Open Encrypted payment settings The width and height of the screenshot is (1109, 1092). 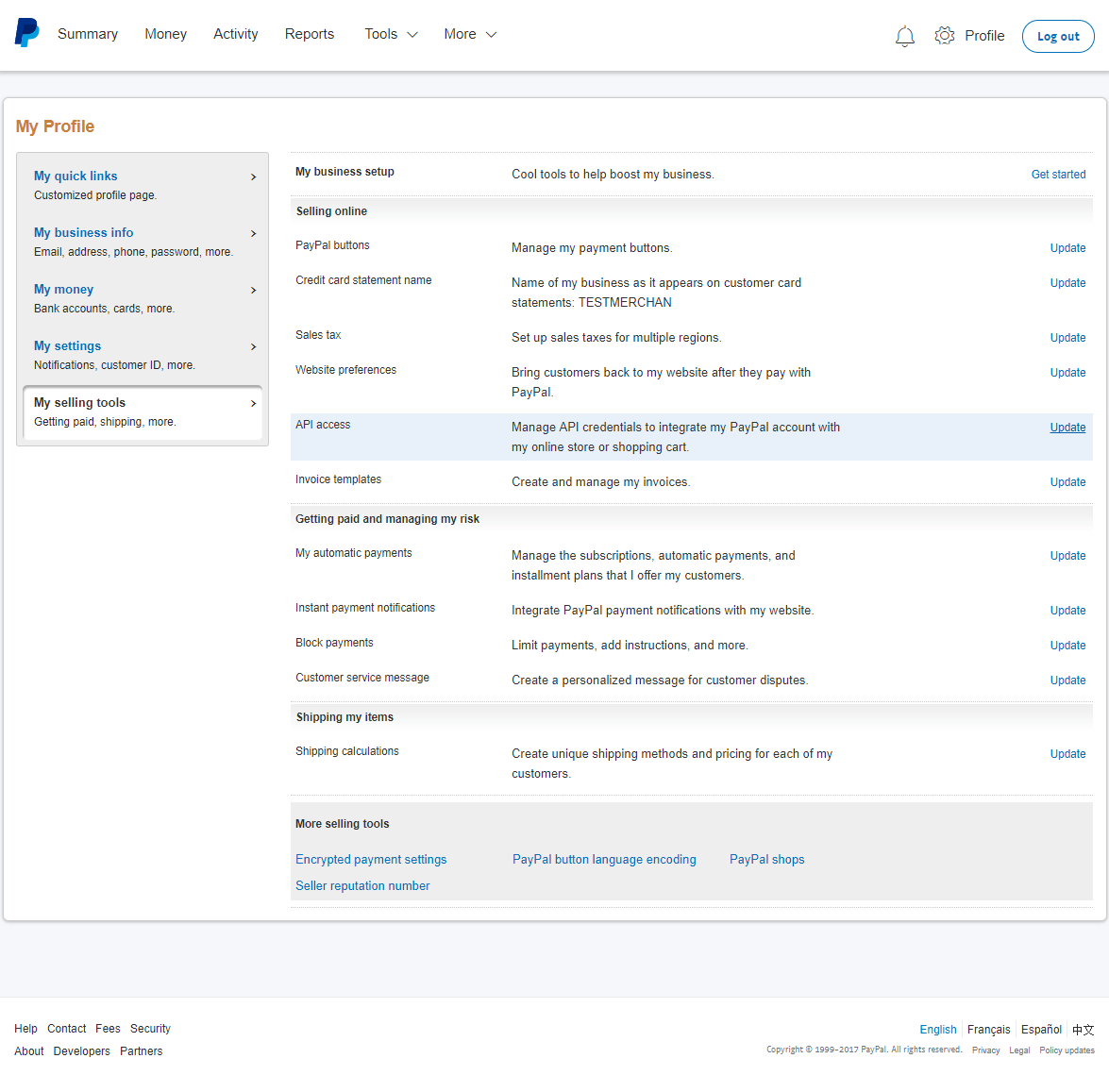[x=370, y=859]
